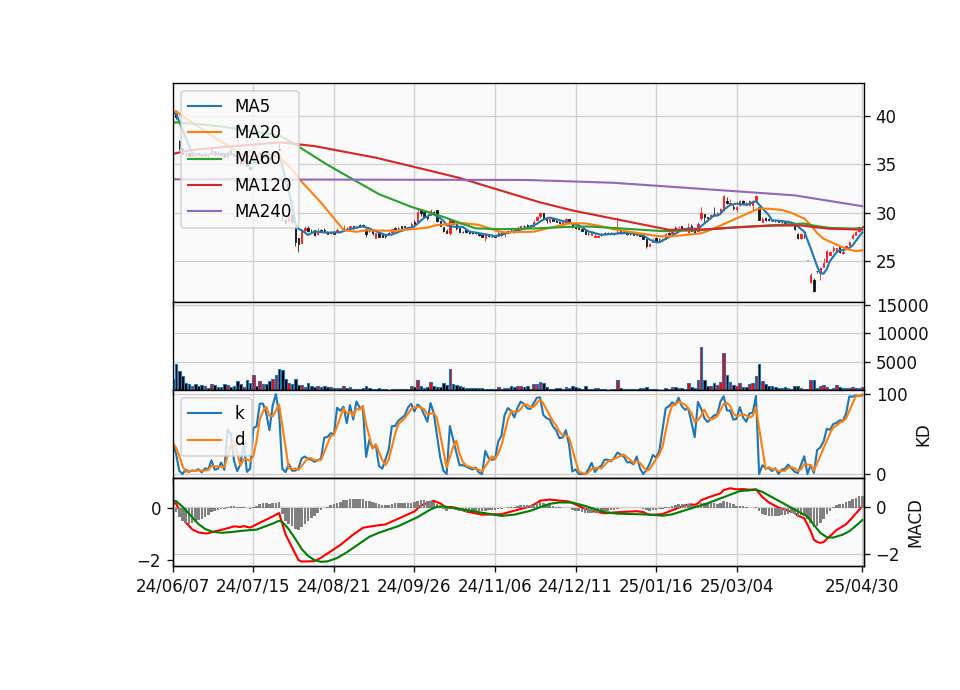Click the 25/03/04 date tick label
The width and height of the screenshot is (960, 690).
coord(737,587)
